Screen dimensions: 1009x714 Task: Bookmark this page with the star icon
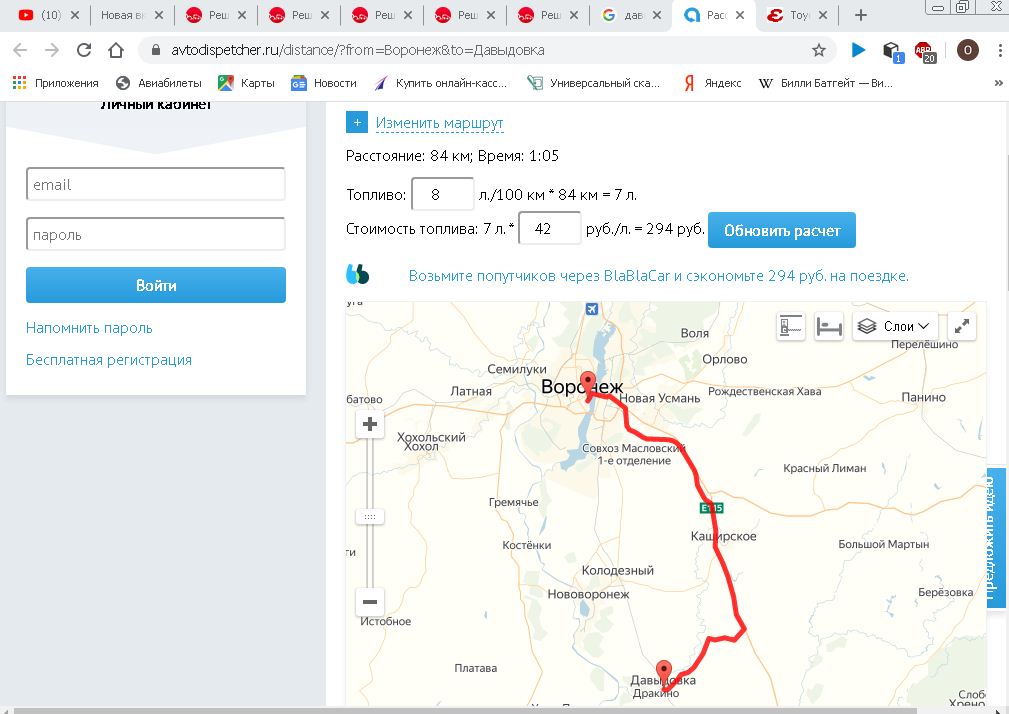point(819,50)
